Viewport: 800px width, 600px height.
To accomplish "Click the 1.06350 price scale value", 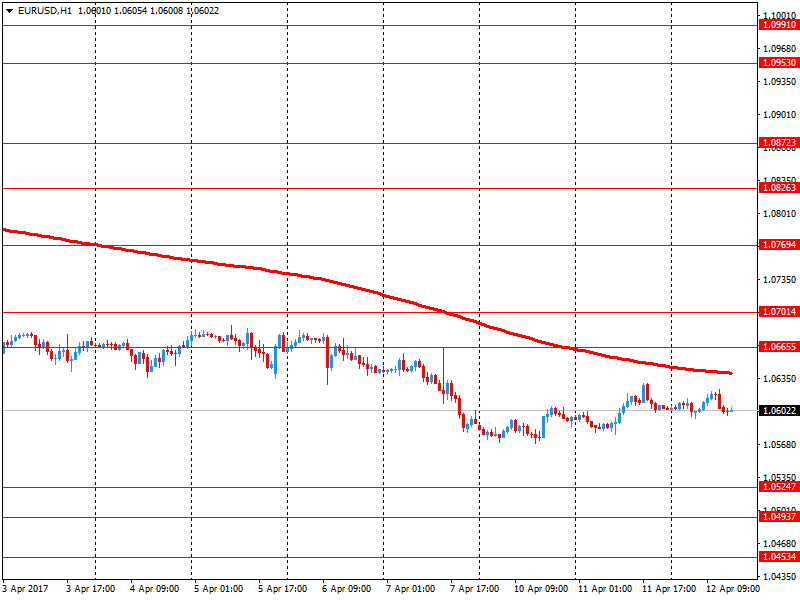I will pos(780,379).
